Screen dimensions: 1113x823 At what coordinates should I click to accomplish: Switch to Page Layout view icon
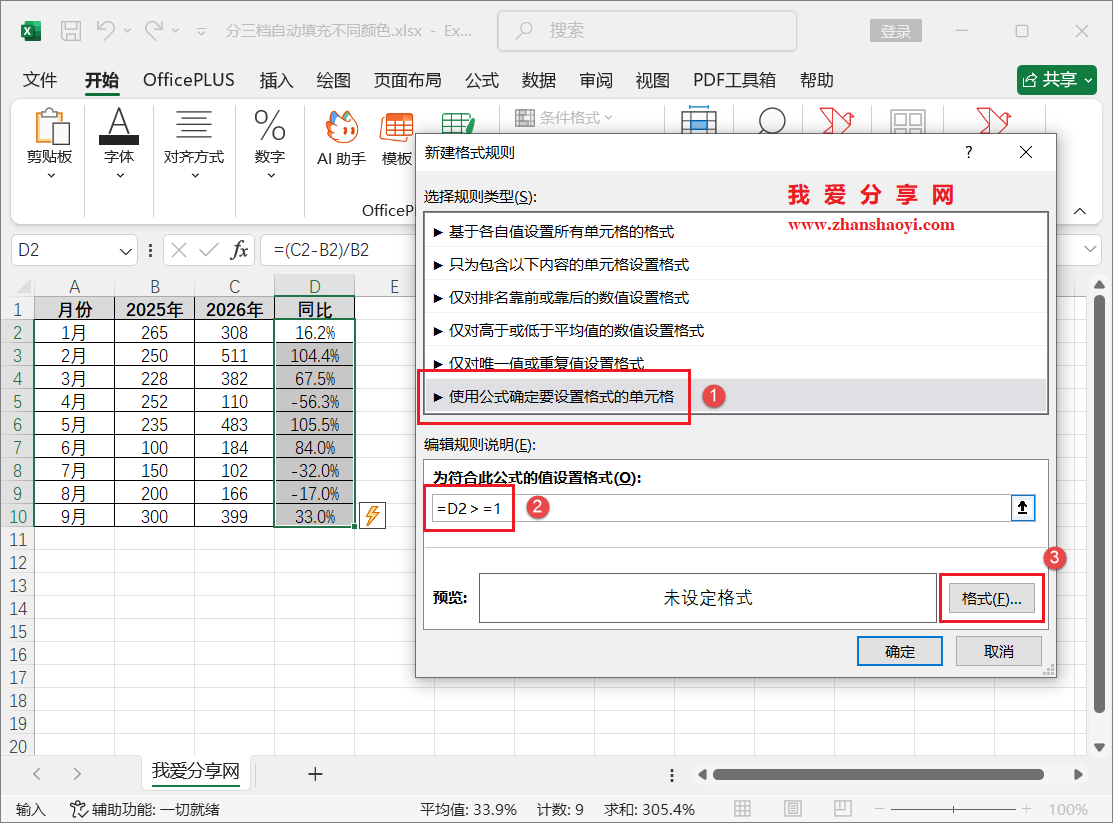(793, 809)
